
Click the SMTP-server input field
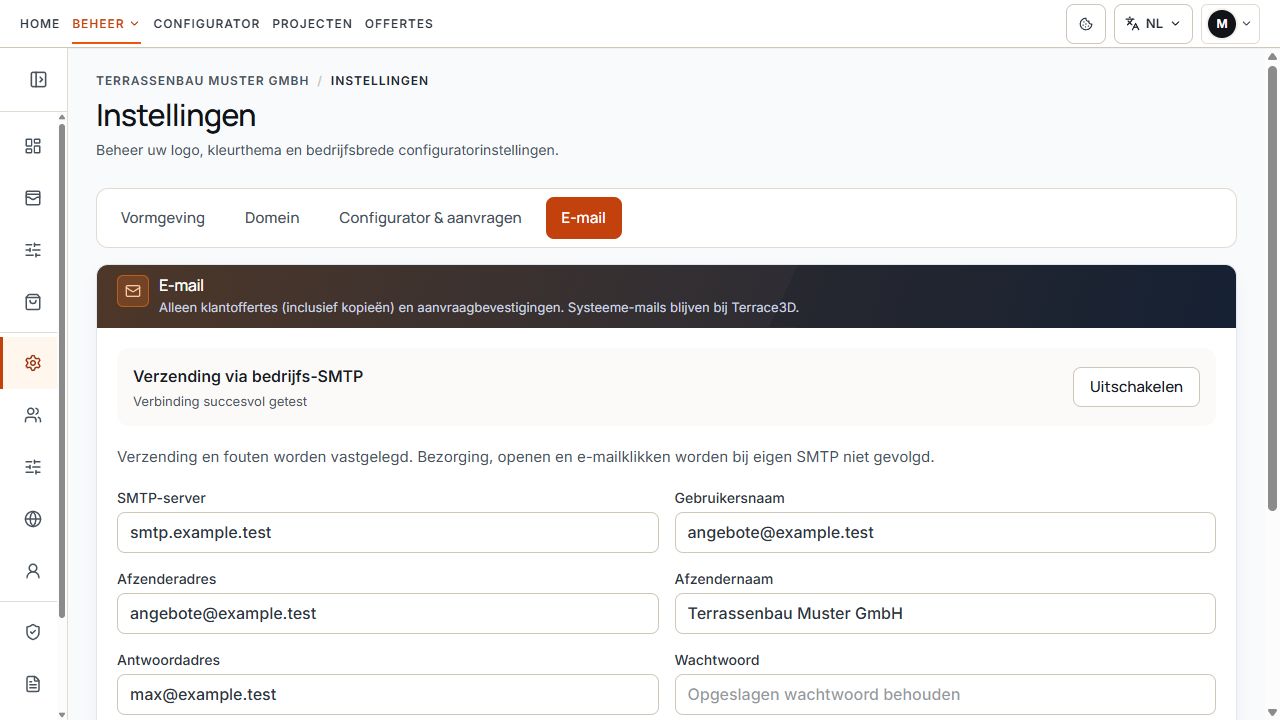point(388,533)
